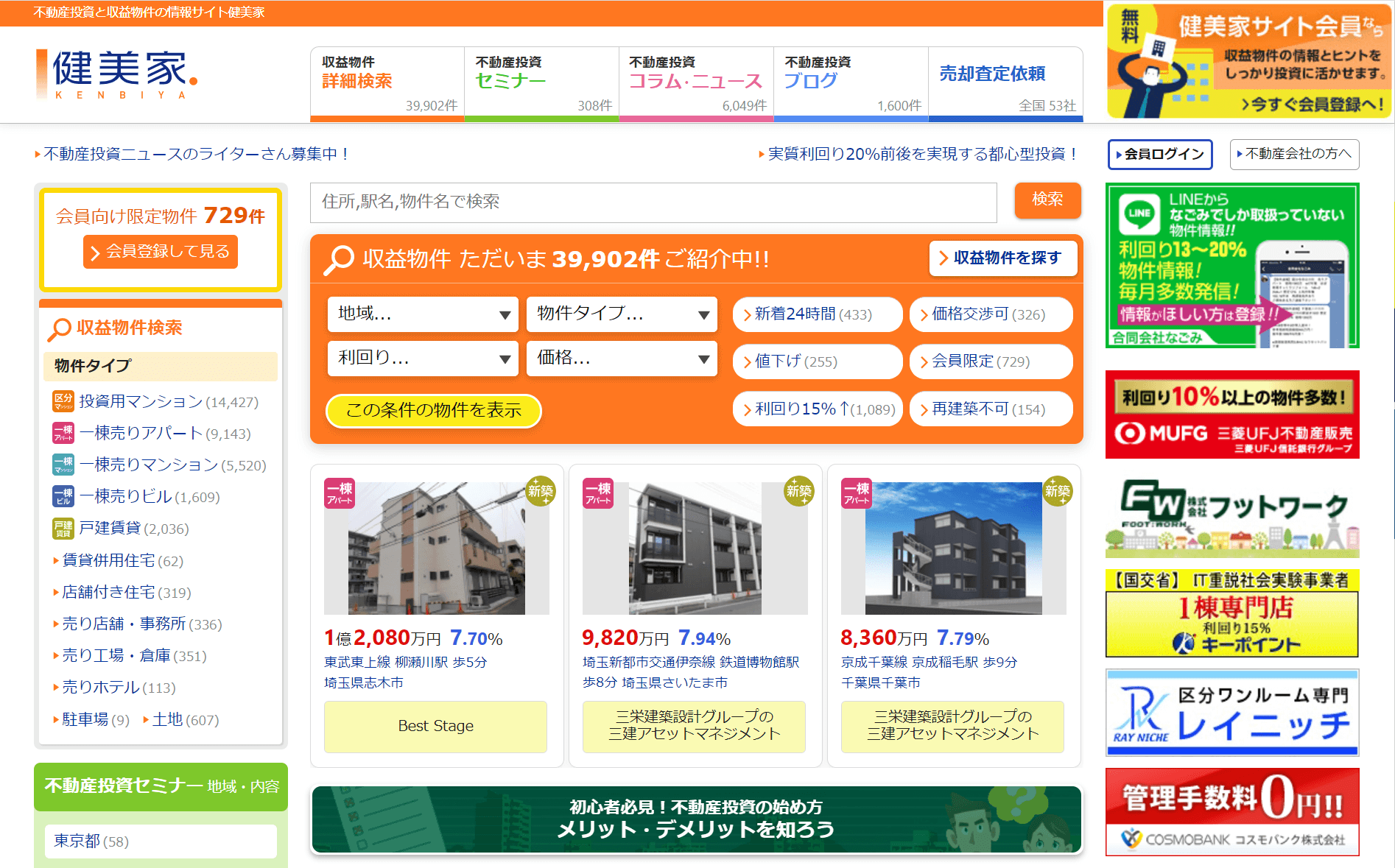Image resolution: width=1395 pixels, height=868 pixels.
Task: Open the 柳瀬川駅 apartment photo
Action: point(437,548)
